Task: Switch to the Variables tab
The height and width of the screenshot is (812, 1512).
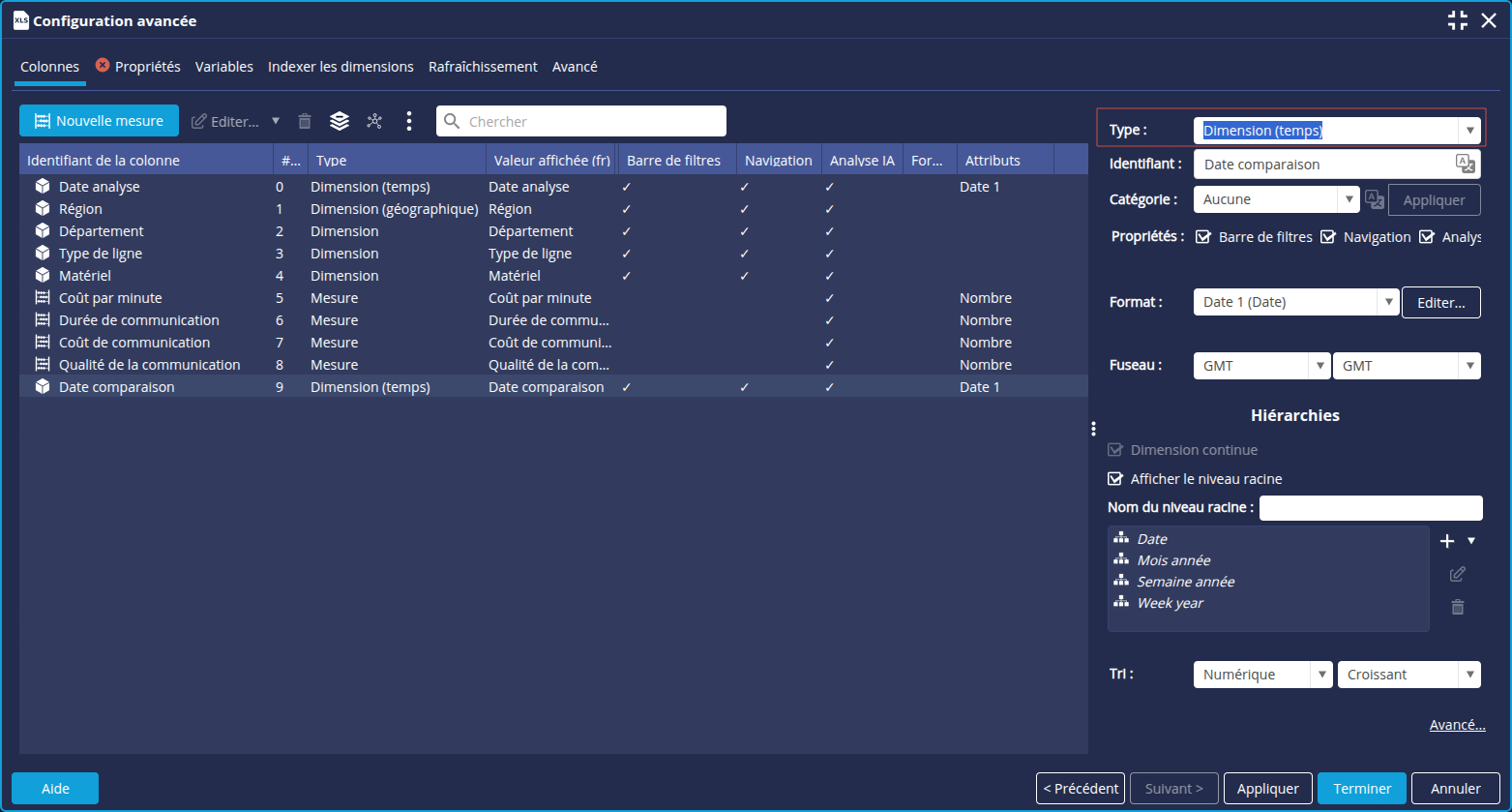Action: [223, 67]
